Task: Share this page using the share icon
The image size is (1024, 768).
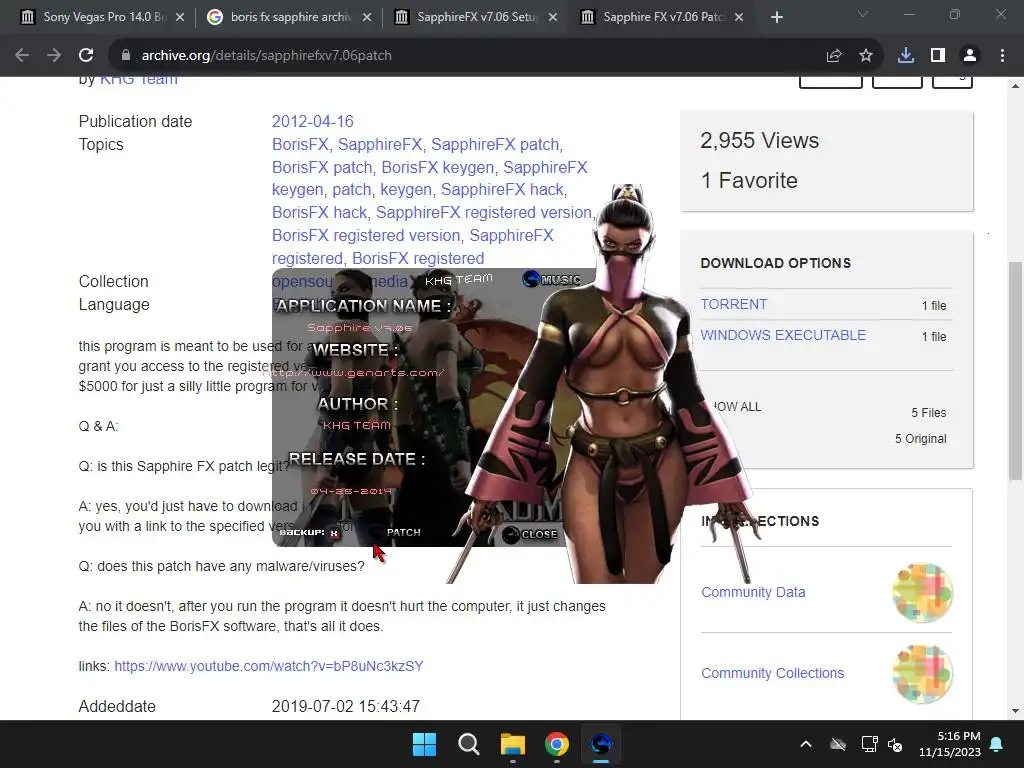Action: [x=834, y=56]
